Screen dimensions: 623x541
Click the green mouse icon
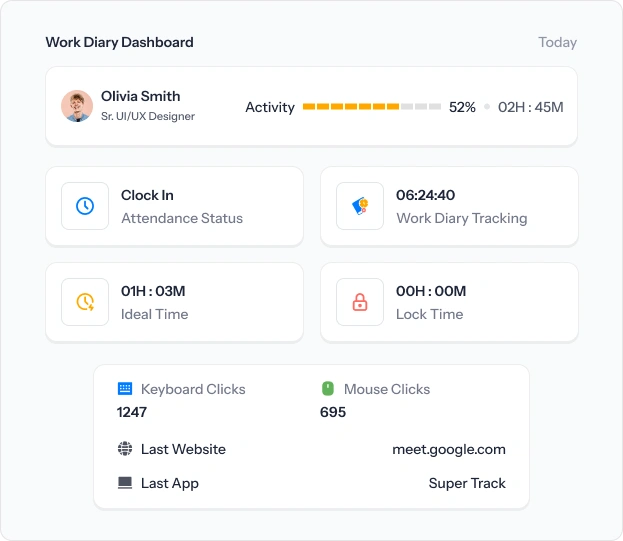tap(328, 388)
